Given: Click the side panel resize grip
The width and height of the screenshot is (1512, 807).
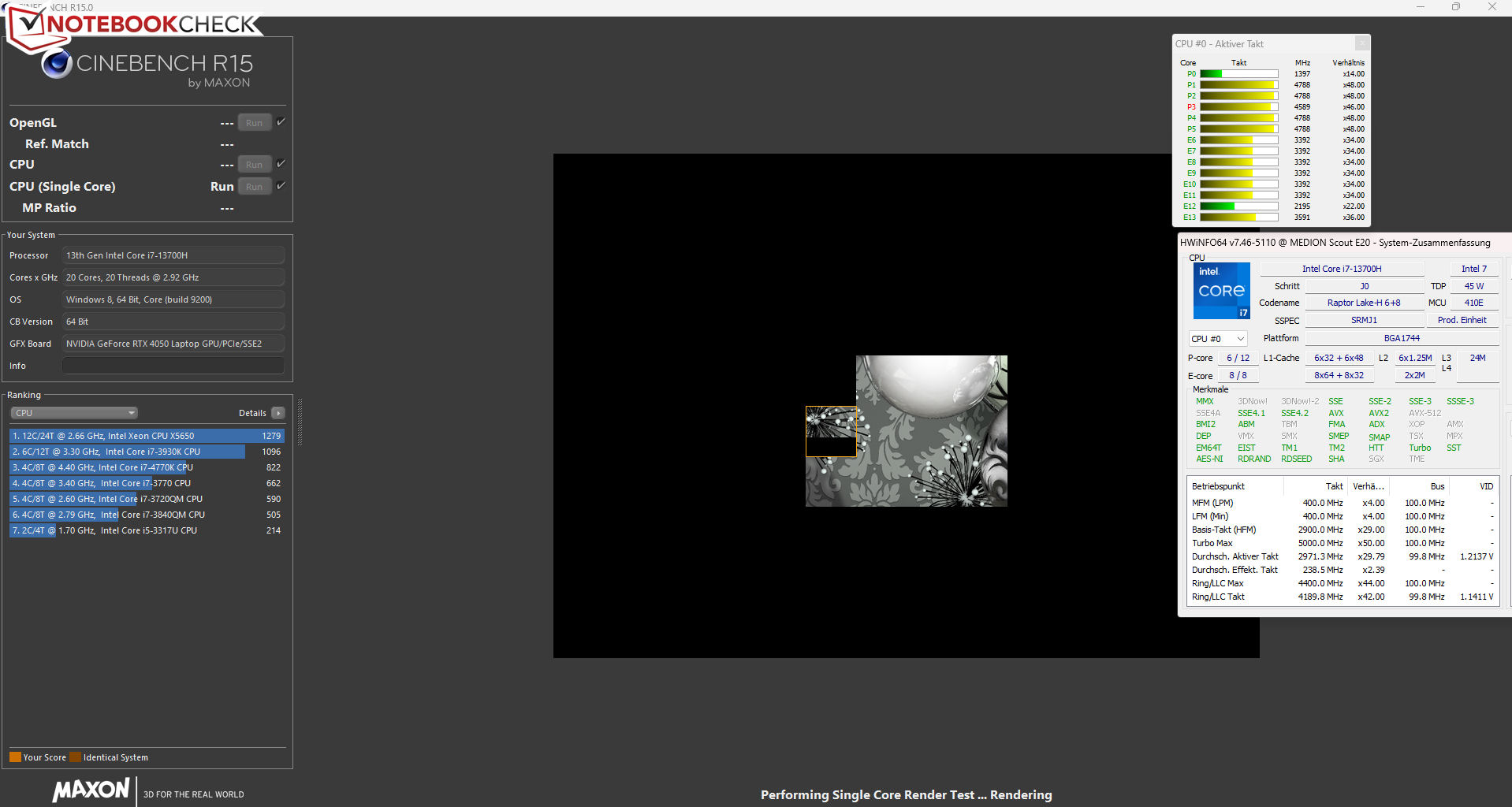Looking at the screenshot, I should 300,422.
